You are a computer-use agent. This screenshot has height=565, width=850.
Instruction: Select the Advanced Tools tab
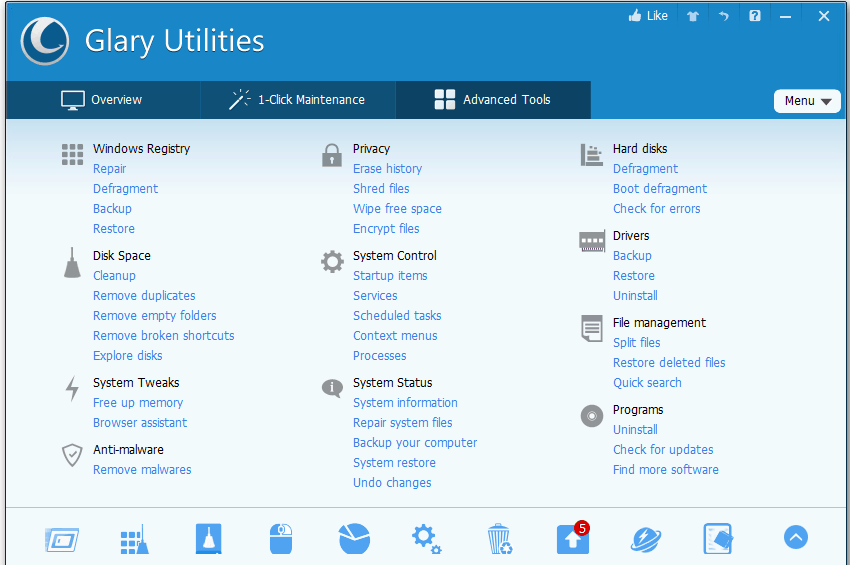pyautogui.click(x=493, y=100)
